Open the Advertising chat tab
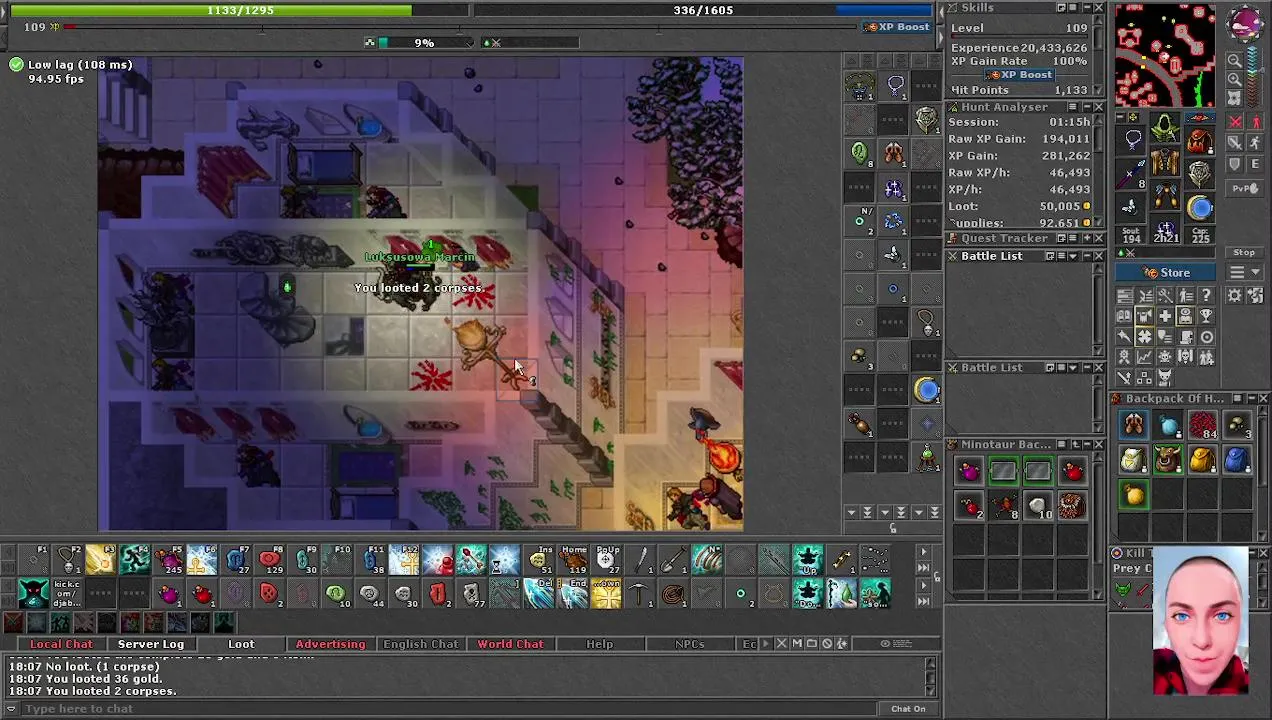This screenshot has width=1272, height=720. (330, 644)
